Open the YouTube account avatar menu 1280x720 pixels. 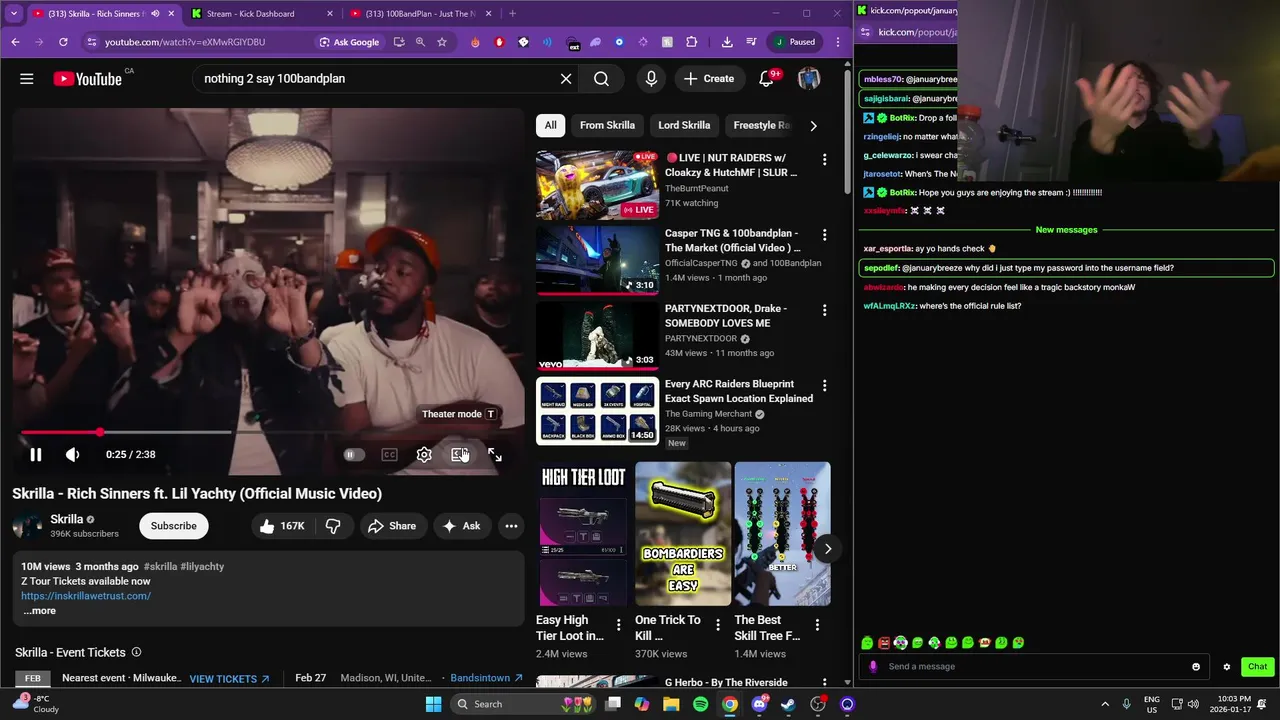point(809,78)
